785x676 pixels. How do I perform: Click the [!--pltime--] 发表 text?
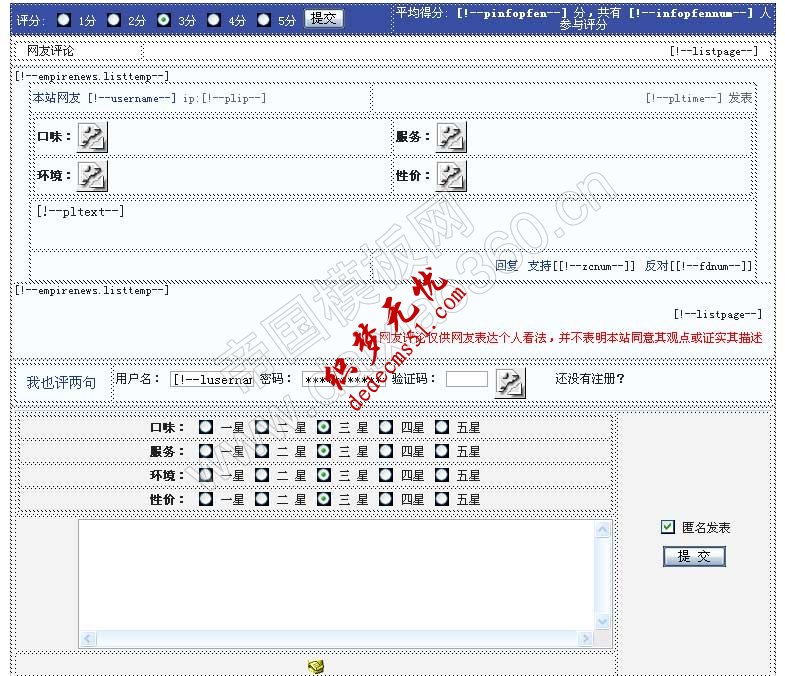click(699, 98)
